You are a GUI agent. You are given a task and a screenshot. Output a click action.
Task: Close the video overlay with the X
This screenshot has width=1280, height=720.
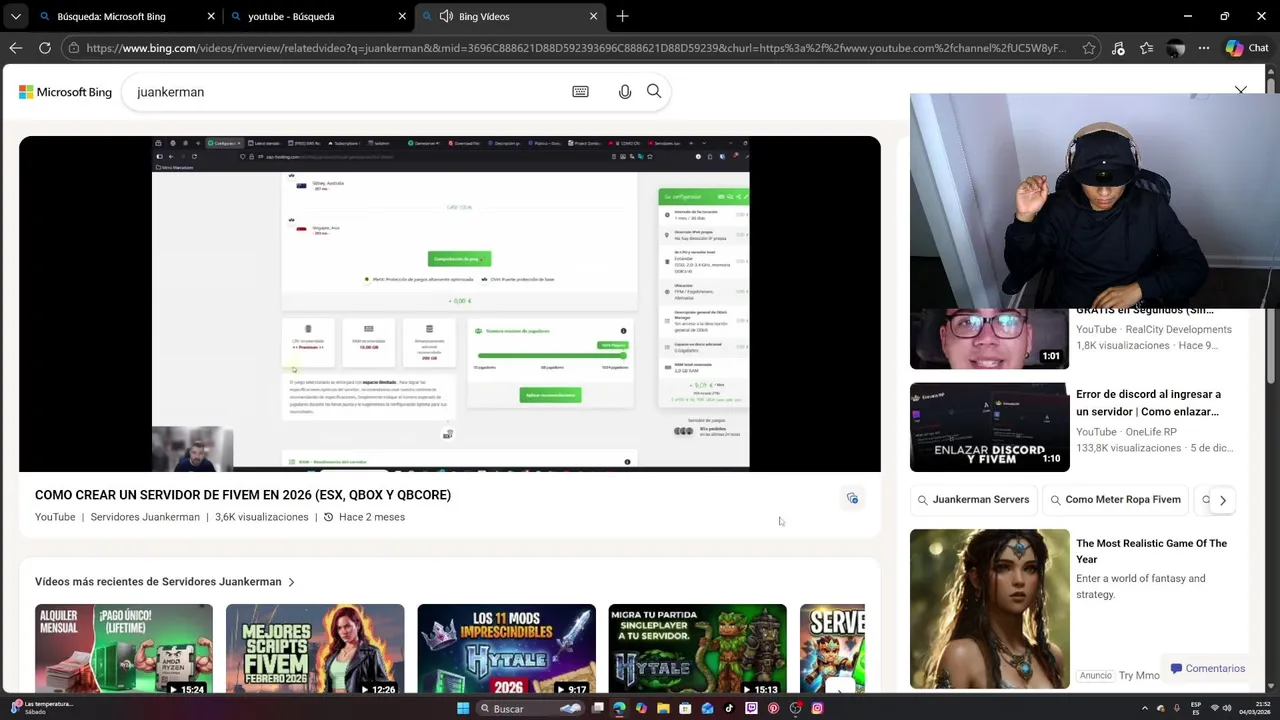pos(1240,91)
